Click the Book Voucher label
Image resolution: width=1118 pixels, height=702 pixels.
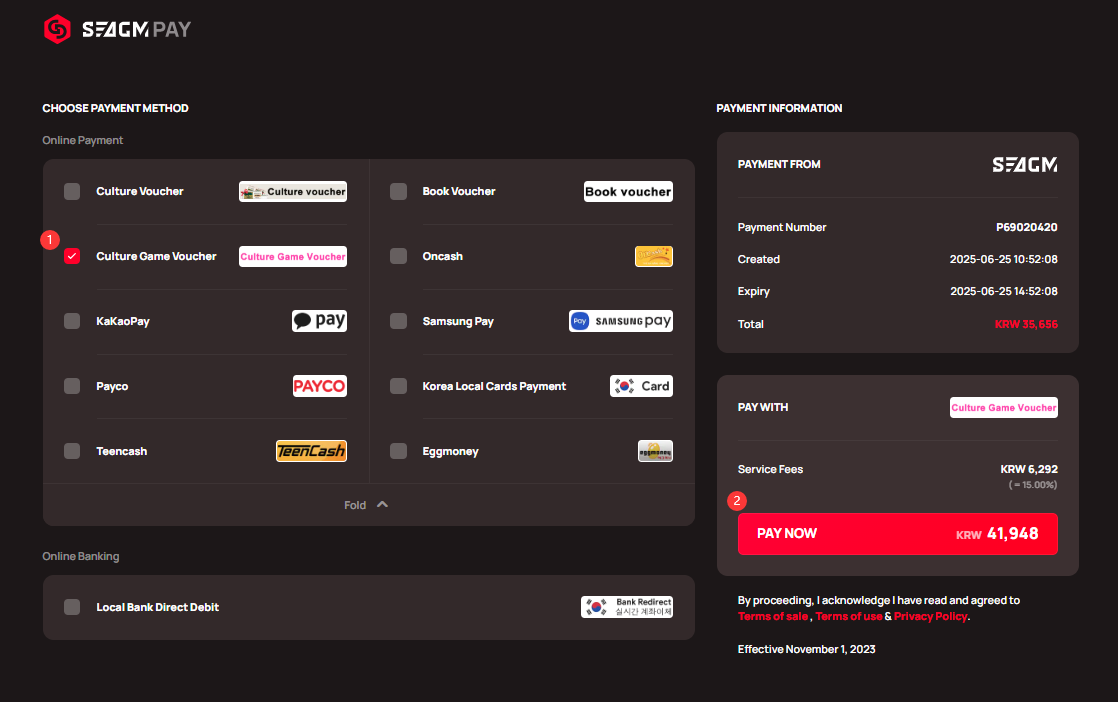pos(458,192)
